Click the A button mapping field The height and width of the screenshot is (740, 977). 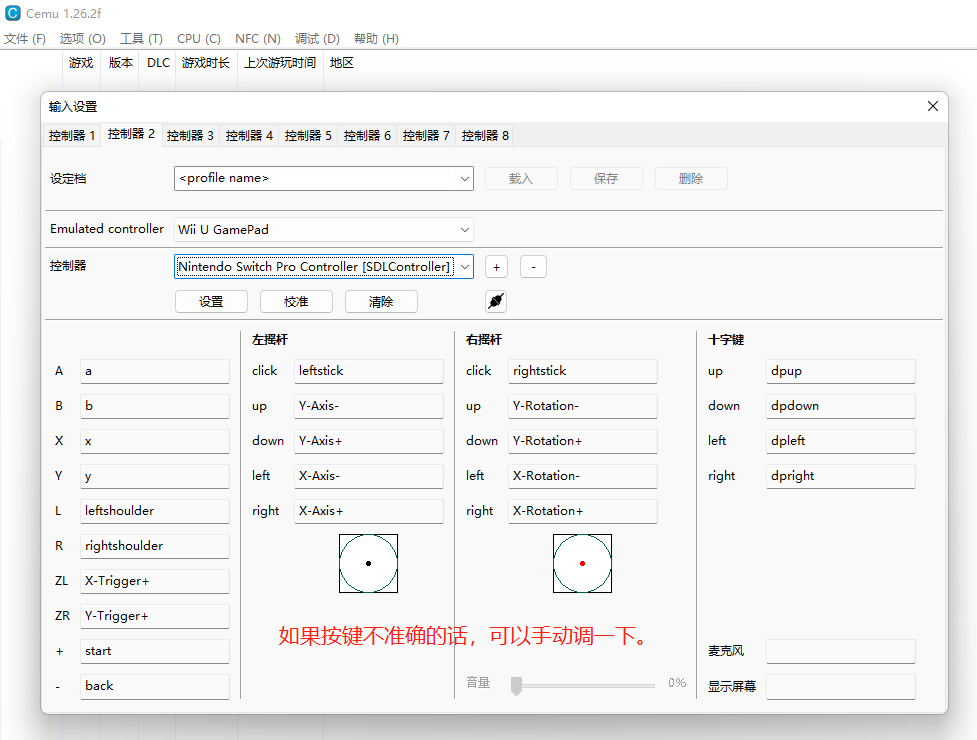tap(154, 370)
